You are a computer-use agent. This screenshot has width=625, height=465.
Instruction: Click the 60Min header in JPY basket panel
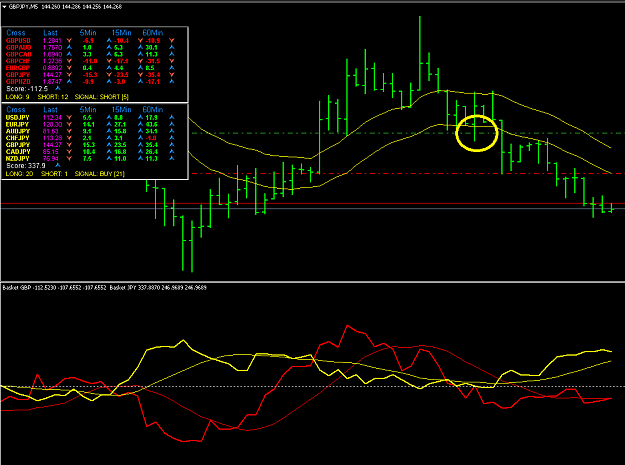click(x=153, y=110)
